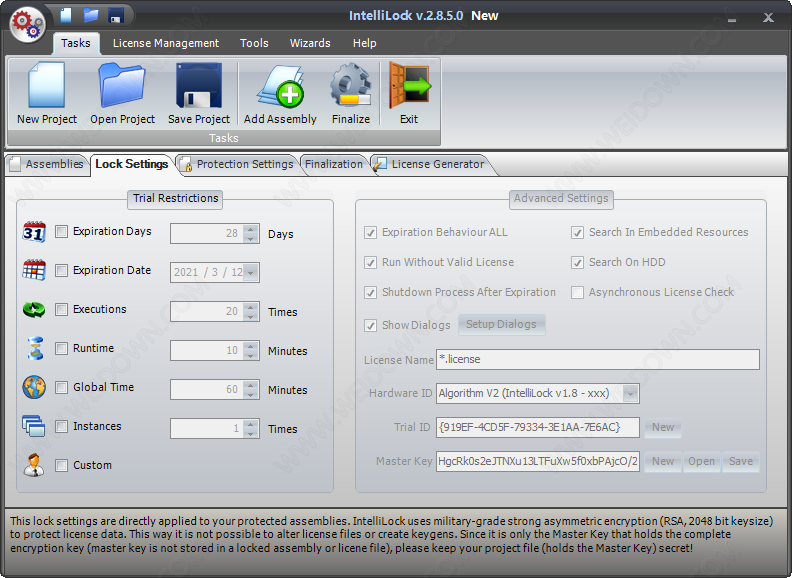The height and width of the screenshot is (578, 792).
Task: Click the License Name input field
Action: coord(598,359)
